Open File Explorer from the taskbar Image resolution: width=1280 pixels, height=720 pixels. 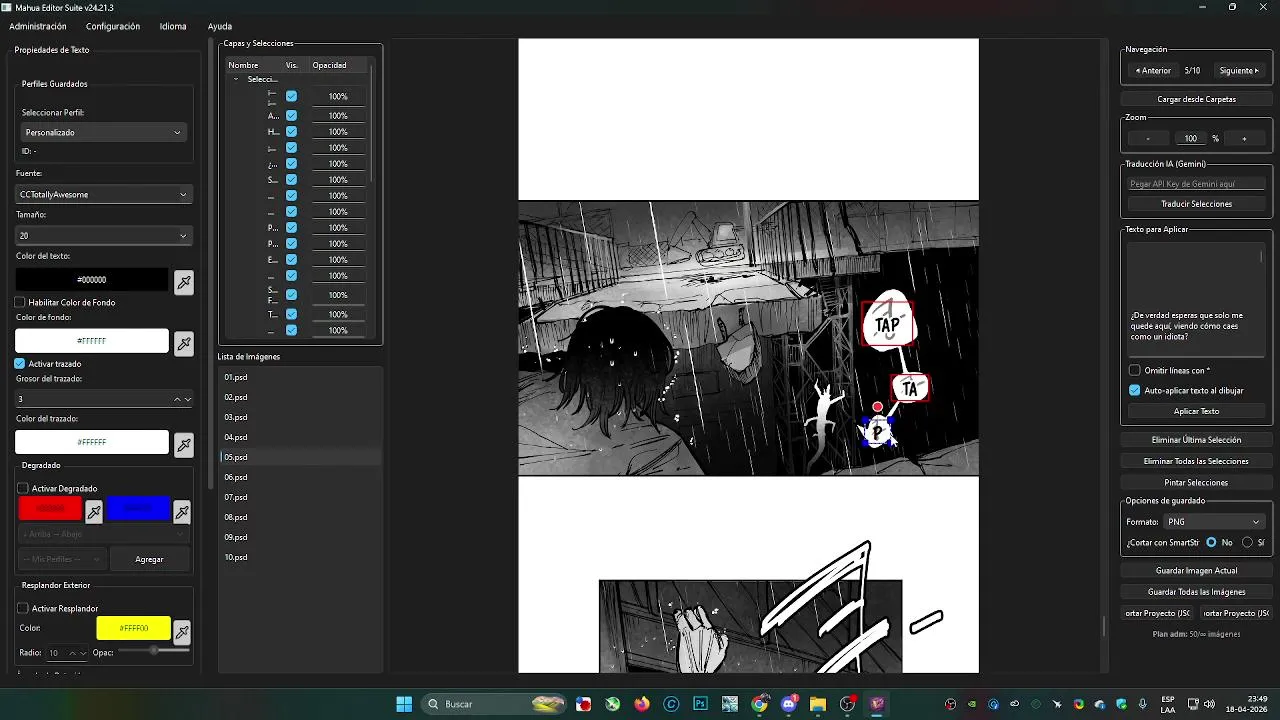point(818,704)
